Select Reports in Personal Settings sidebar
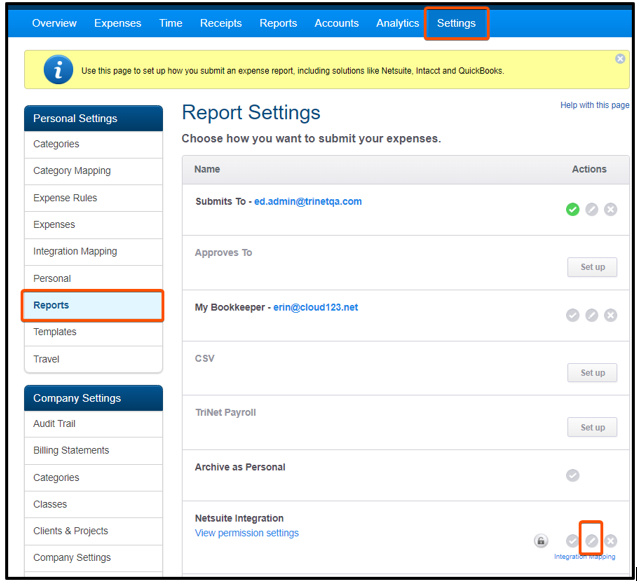The width and height of the screenshot is (639, 587). 93,305
